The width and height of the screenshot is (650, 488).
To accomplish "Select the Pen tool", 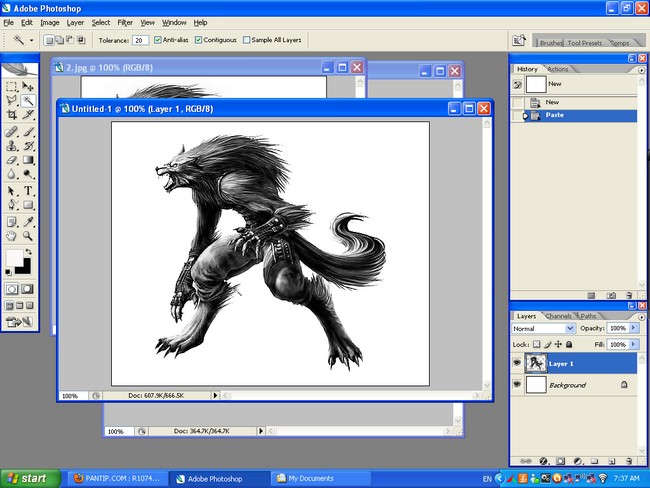I will coord(12,205).
